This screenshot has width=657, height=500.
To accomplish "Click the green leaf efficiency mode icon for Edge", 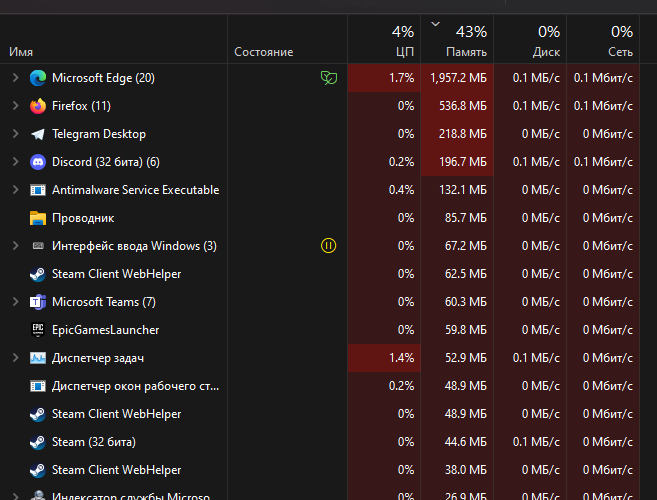I will 328,78.
